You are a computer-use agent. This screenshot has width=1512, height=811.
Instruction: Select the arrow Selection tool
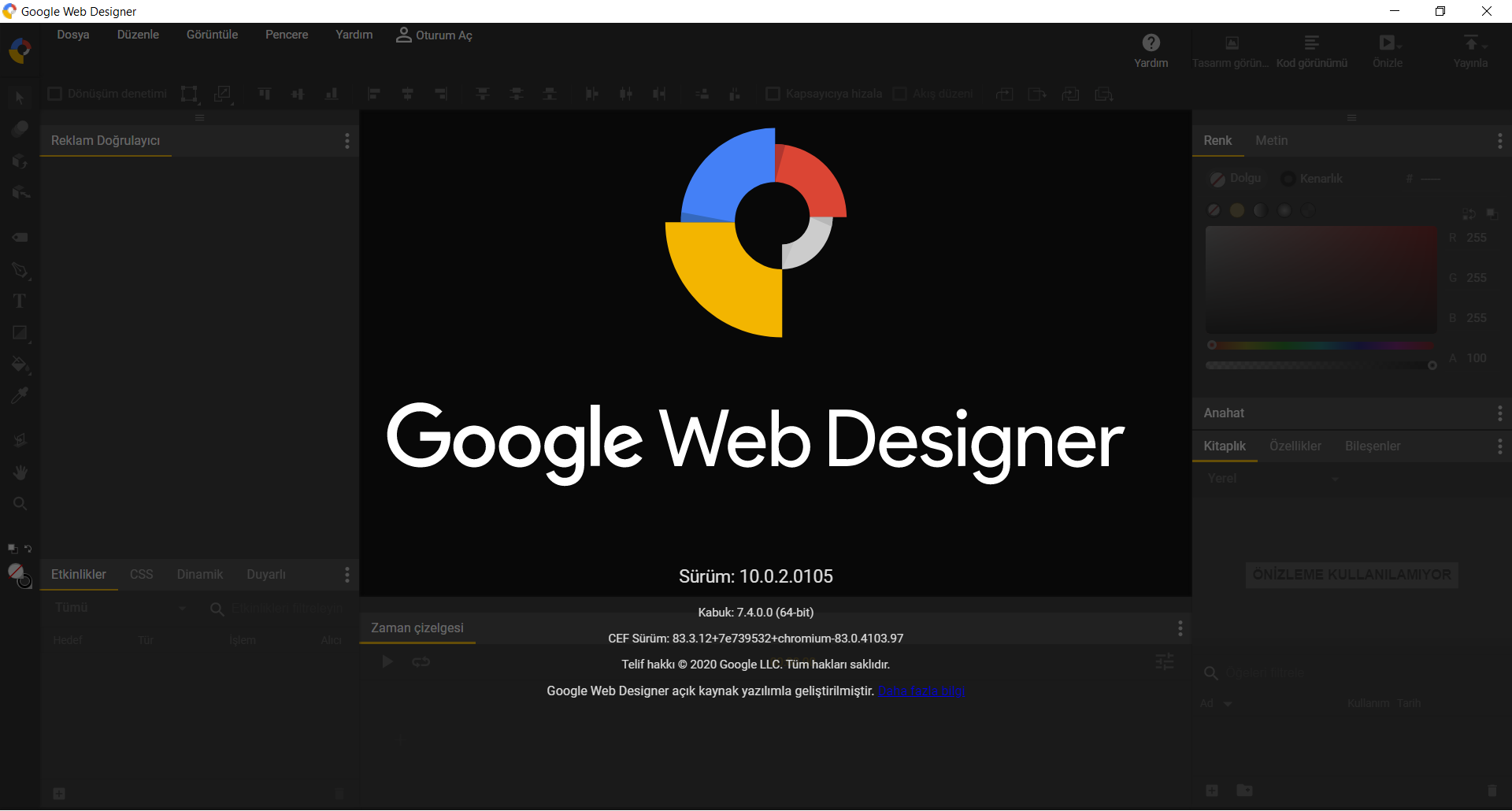point(20,98)
